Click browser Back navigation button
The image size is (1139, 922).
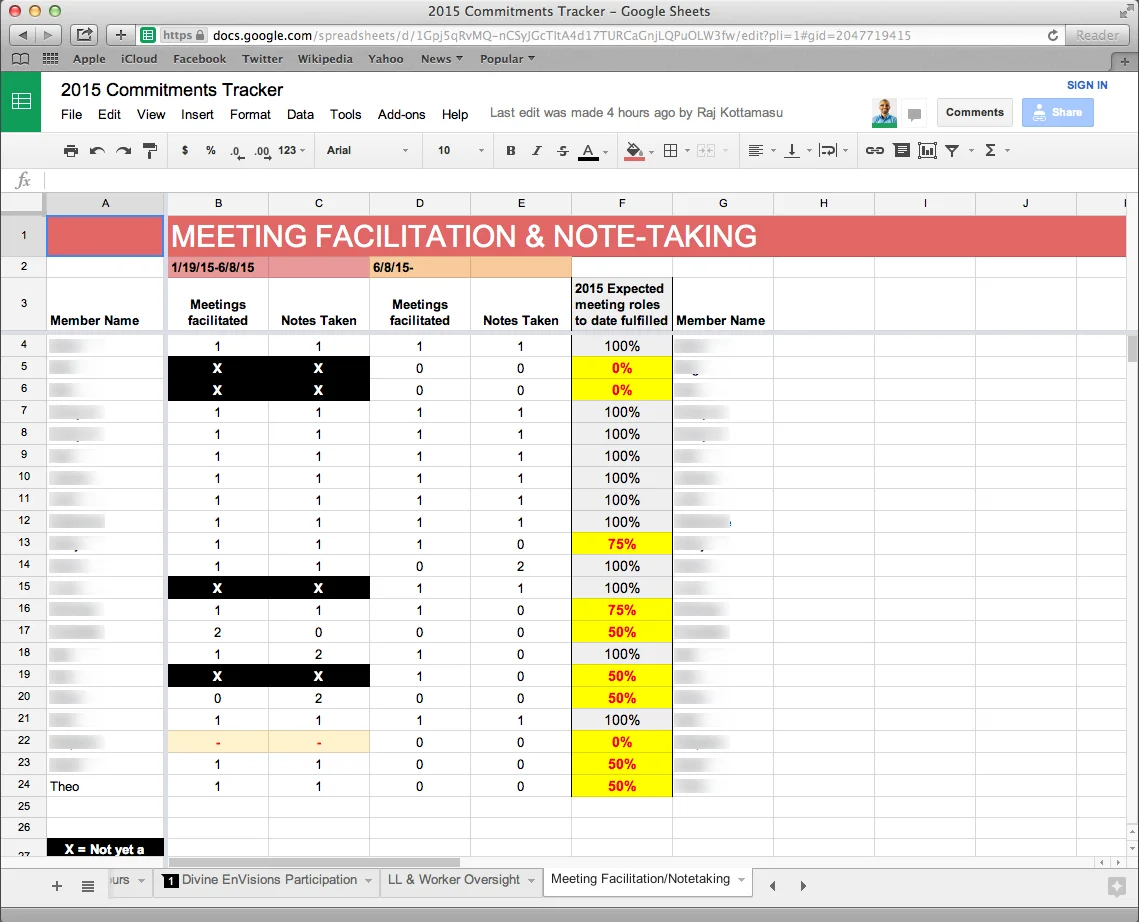pos(23,35)
